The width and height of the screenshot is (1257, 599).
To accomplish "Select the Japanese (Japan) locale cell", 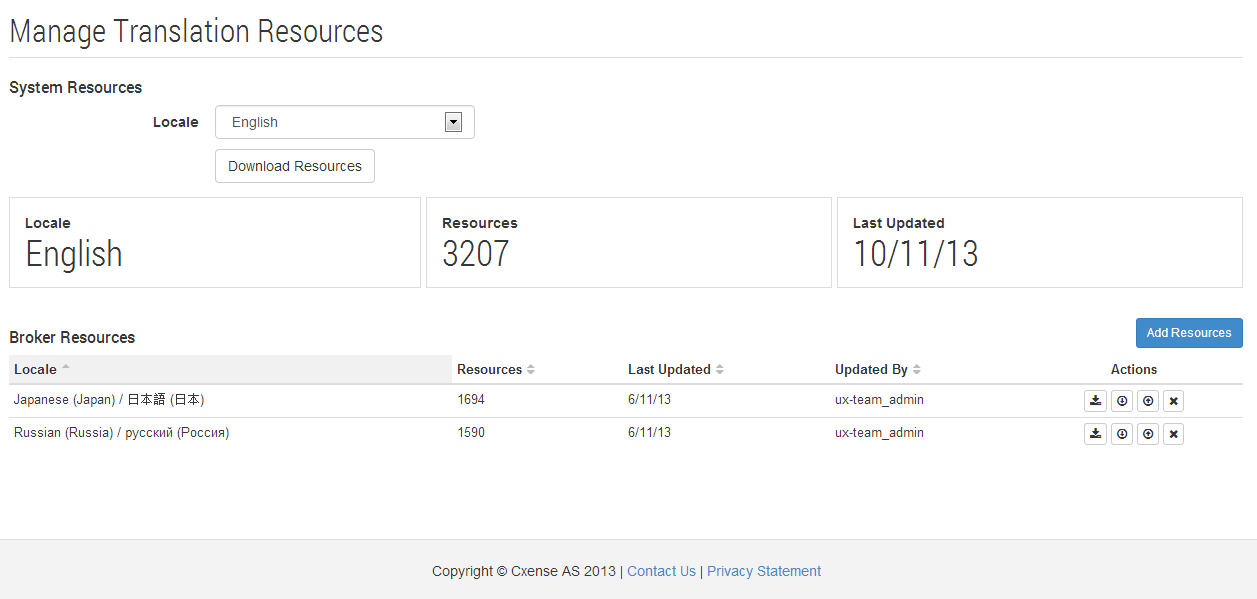I will click(230, 400).
